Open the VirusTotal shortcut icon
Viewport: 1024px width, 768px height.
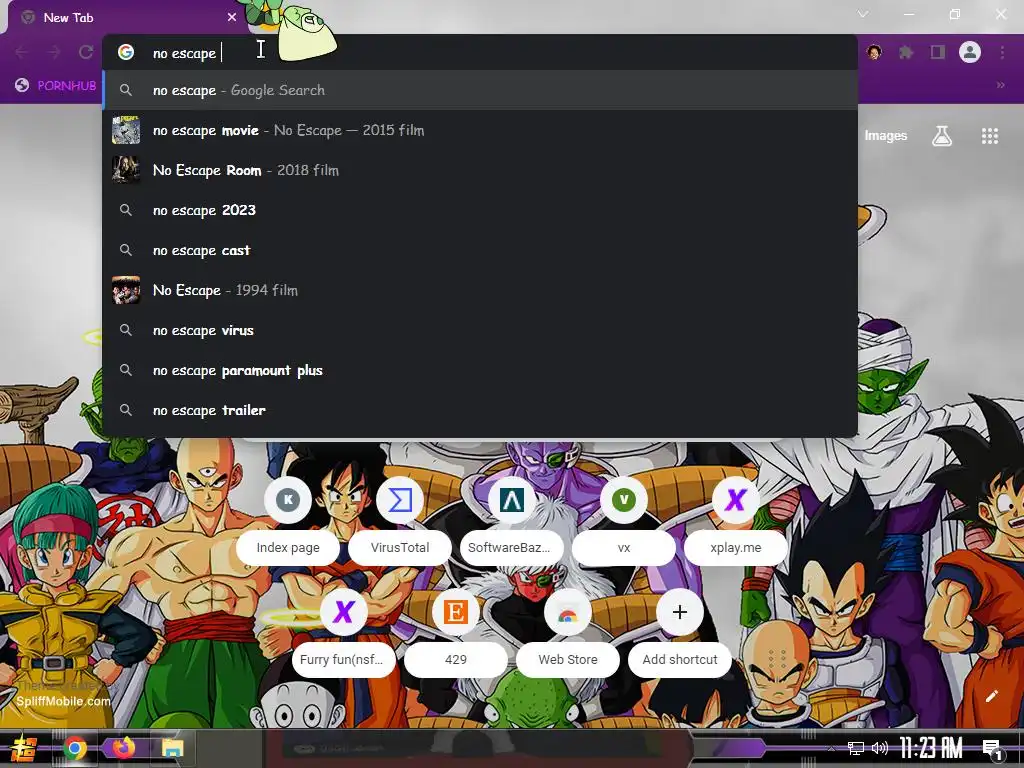[400, 500]
